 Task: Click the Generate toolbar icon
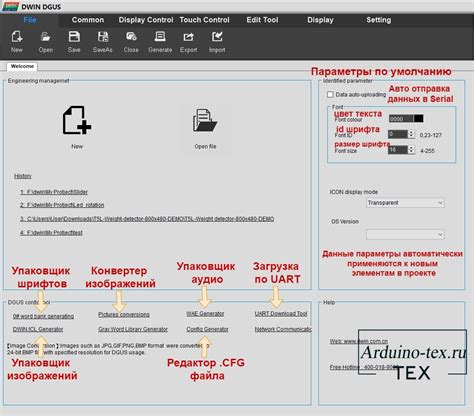(160, 37)
